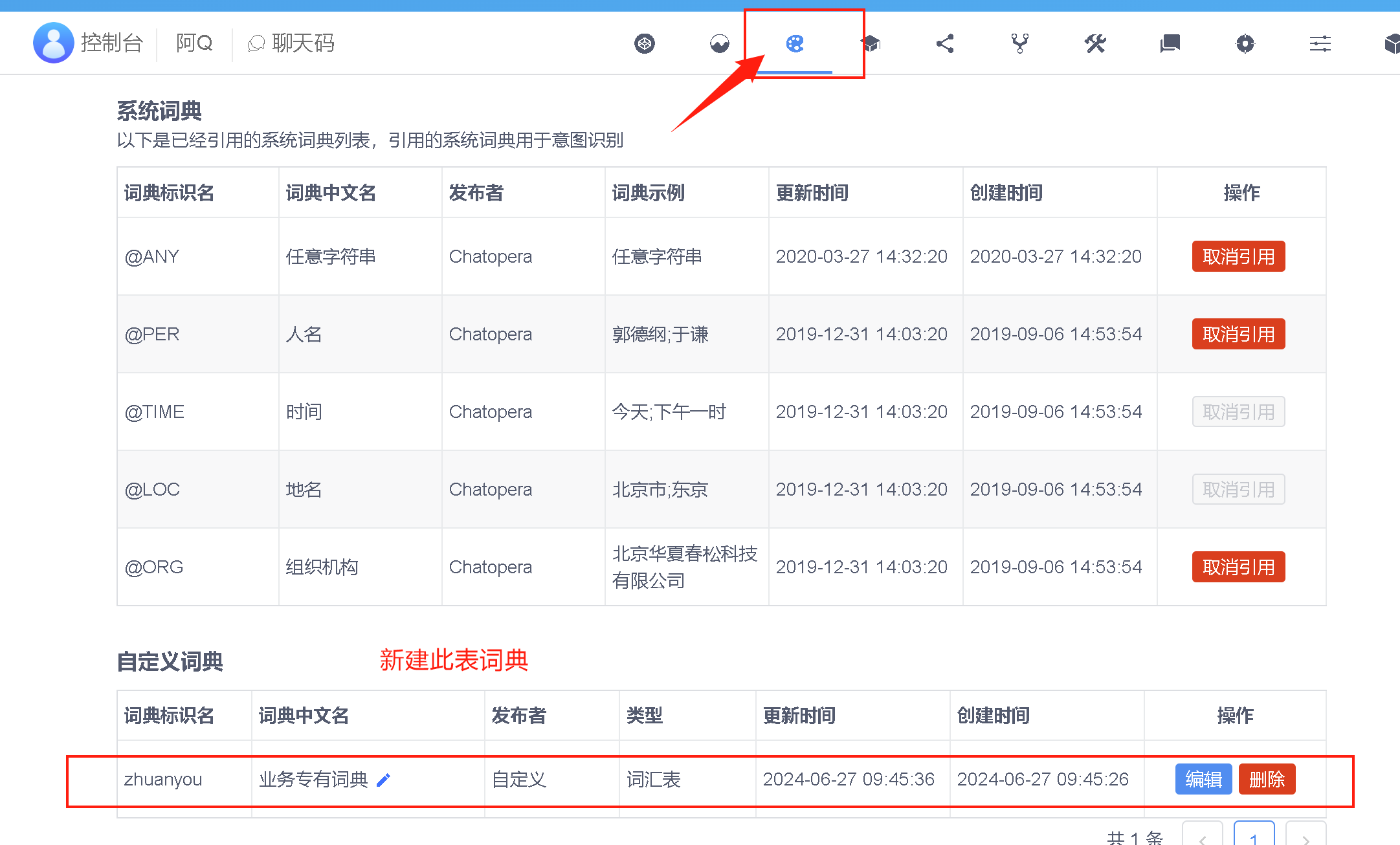The image size is (1400, 845).
Task: Open 控制台 from the header
Action: click(111, 43)
